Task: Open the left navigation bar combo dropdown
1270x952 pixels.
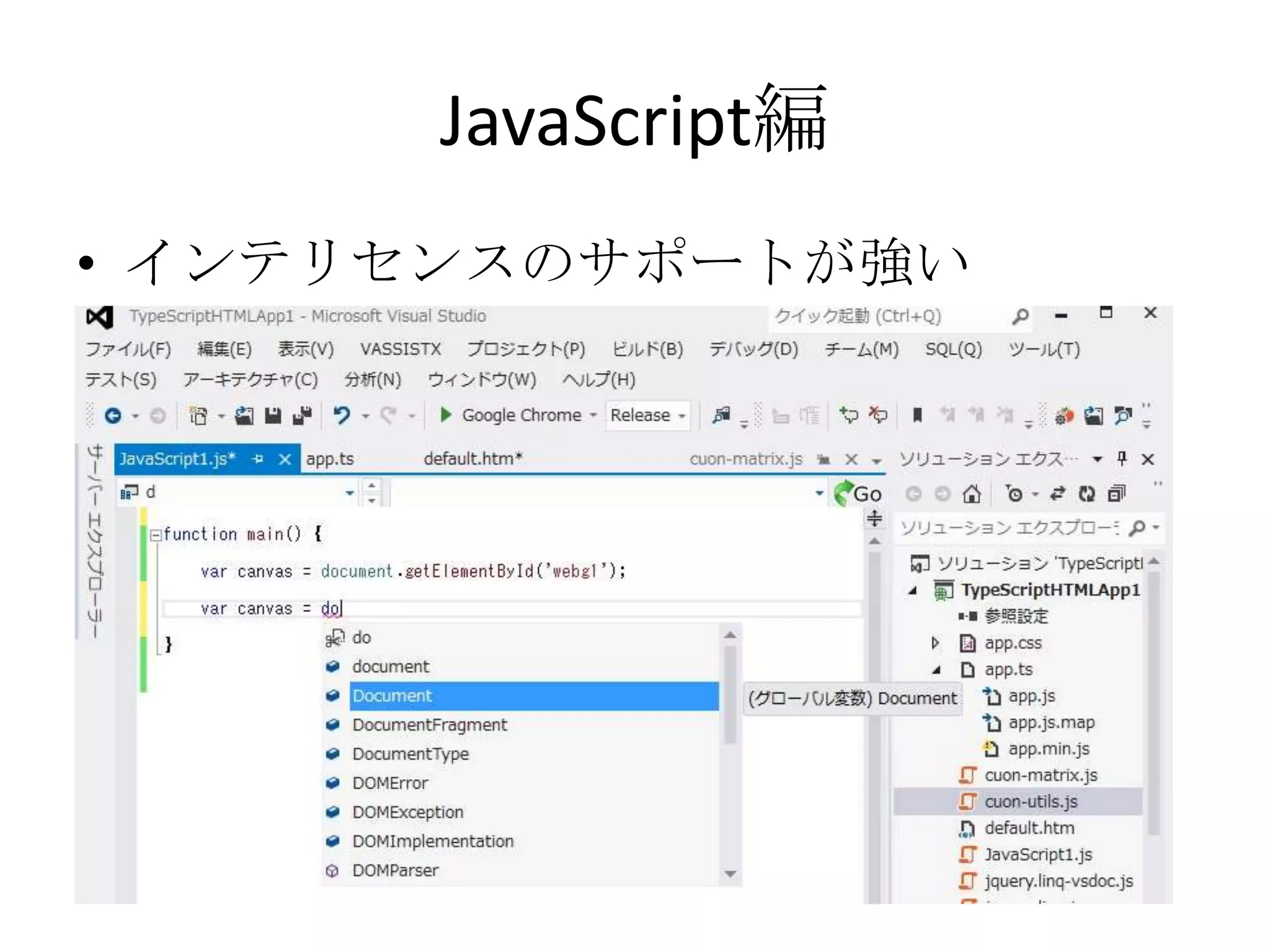Action: pos(350,493)
